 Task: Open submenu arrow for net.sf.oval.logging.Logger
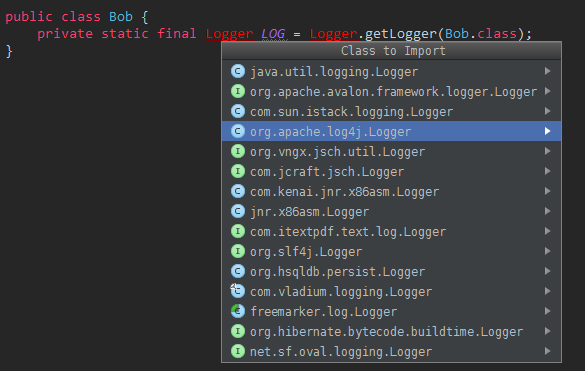pos(547,351)
